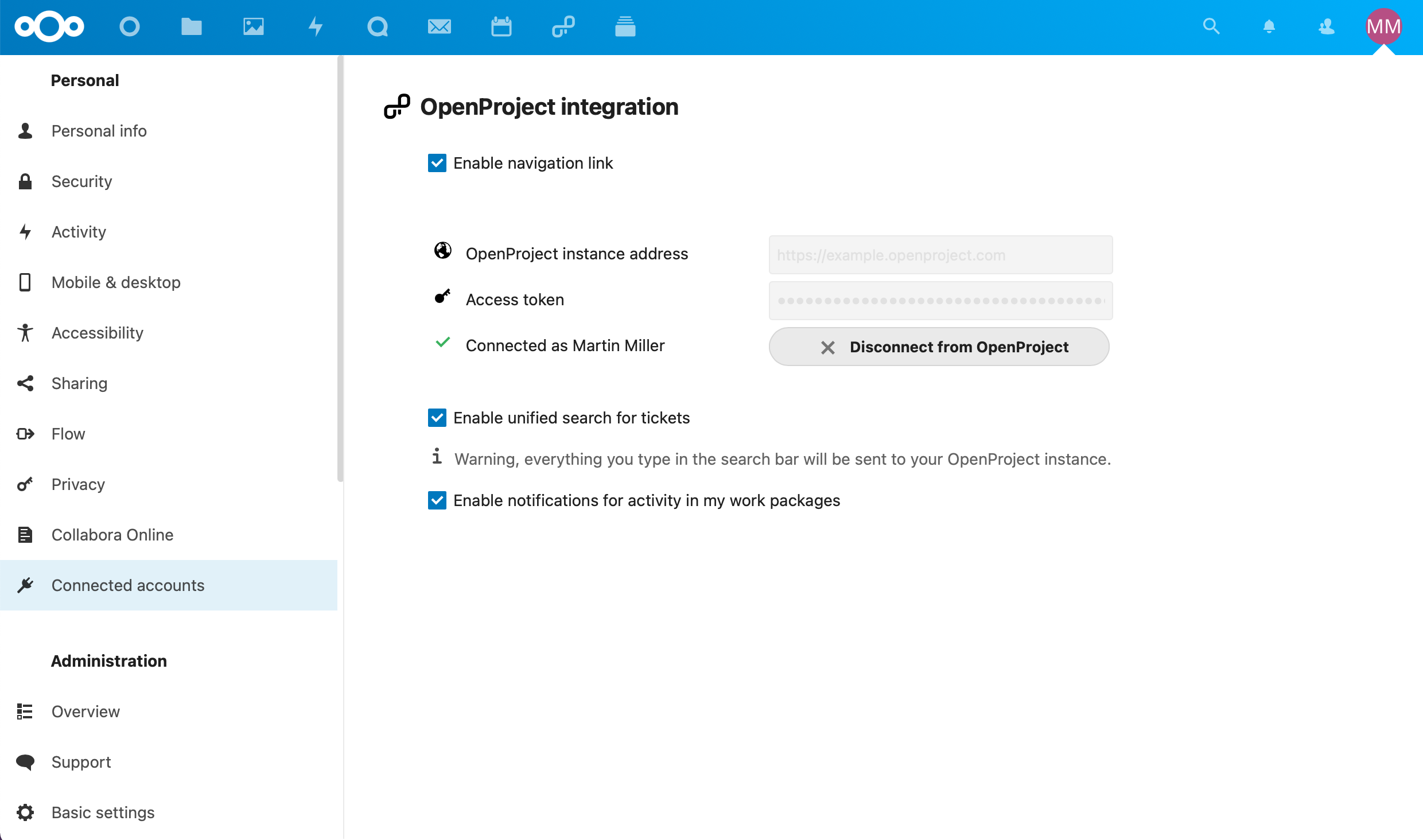1423x840 pixels.
Task: Click the Deck app icon
Action: click(625, 28)
